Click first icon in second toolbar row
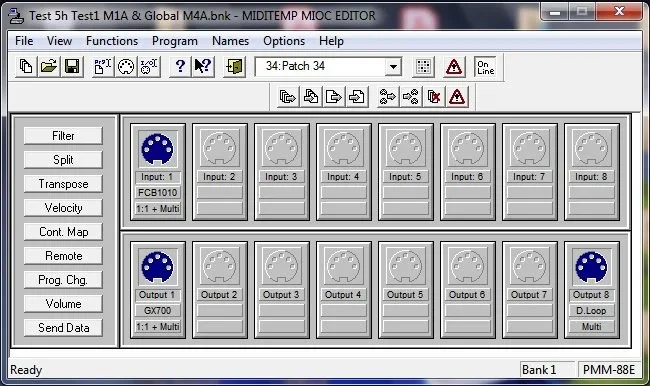The image size is (650, 386). [x=288, y=97]
